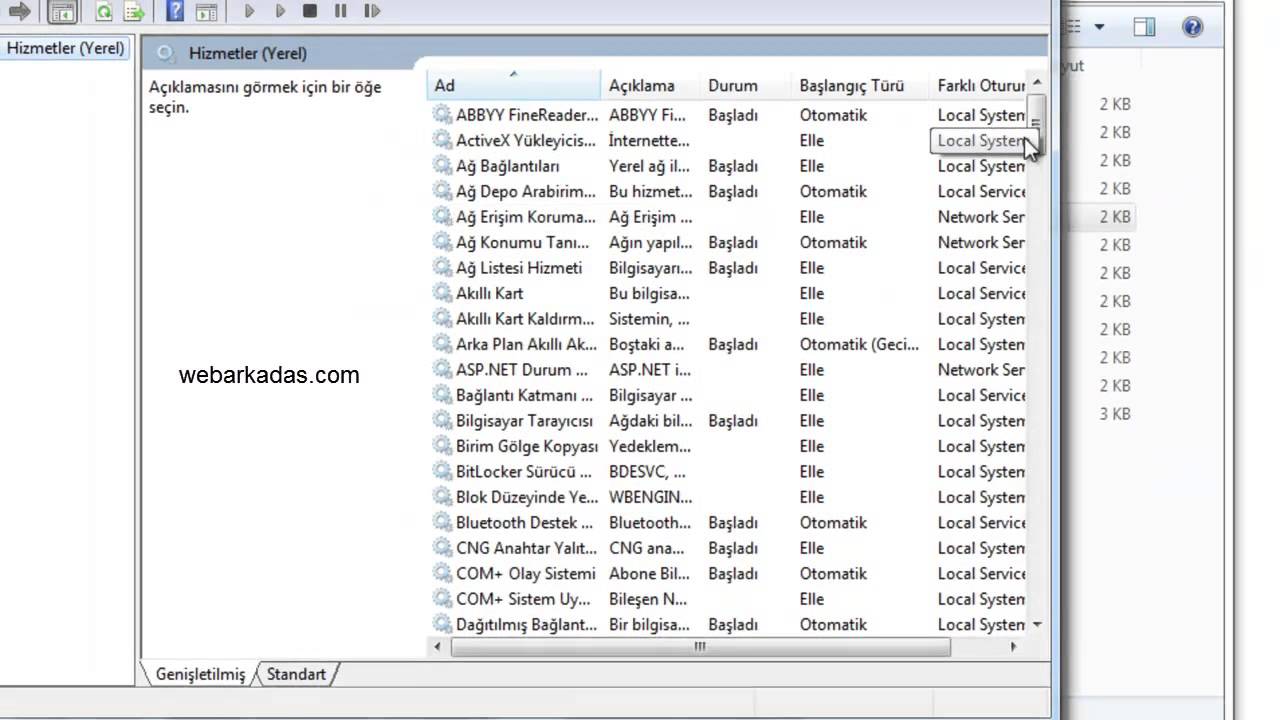
Task: Click the horizontal scrollbar thumb
Action: 700,647
